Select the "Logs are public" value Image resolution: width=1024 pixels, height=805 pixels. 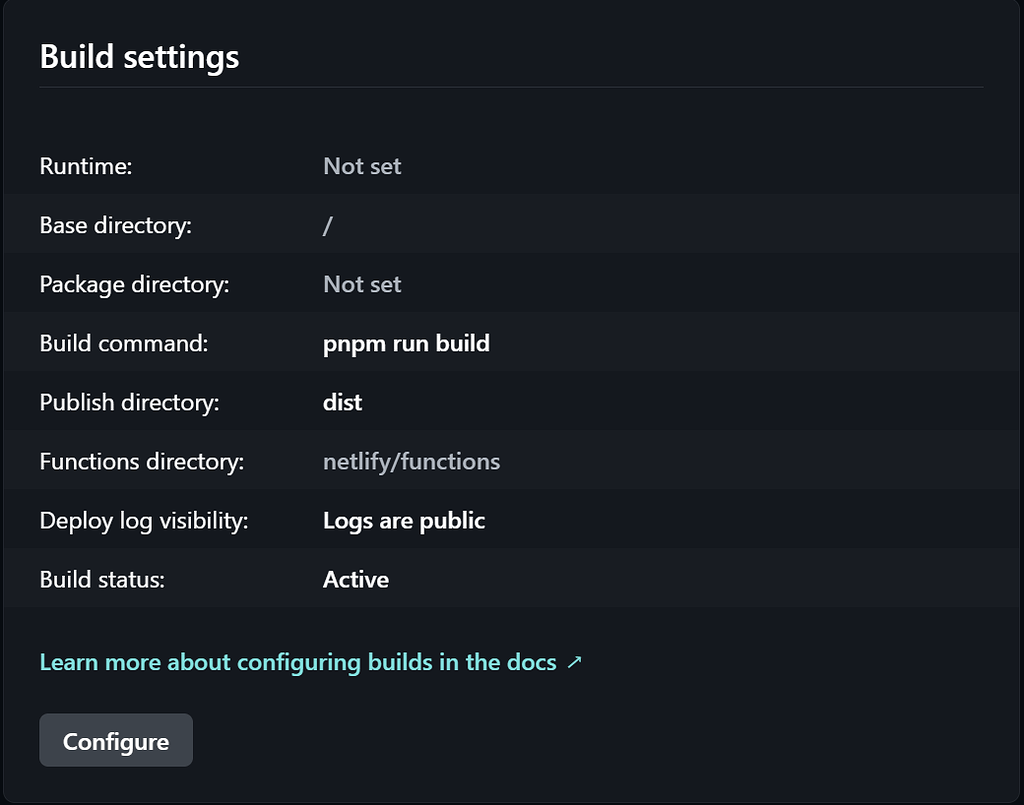point(404,520)
